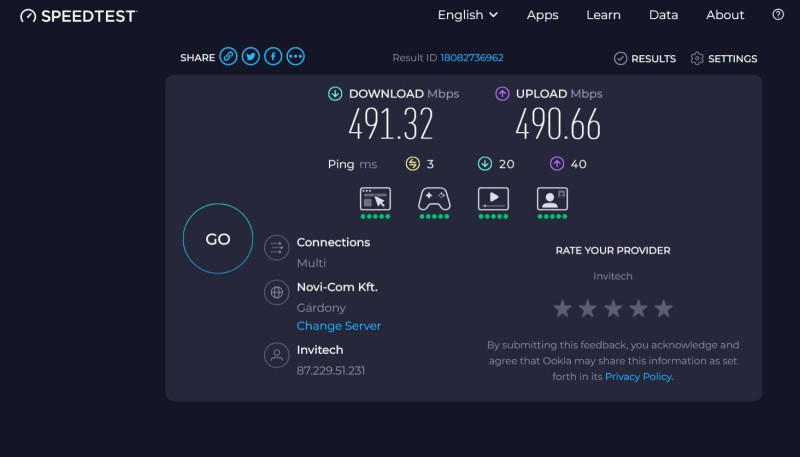
Task: Open more share options ellipsis icon
Action: point(295,57)
